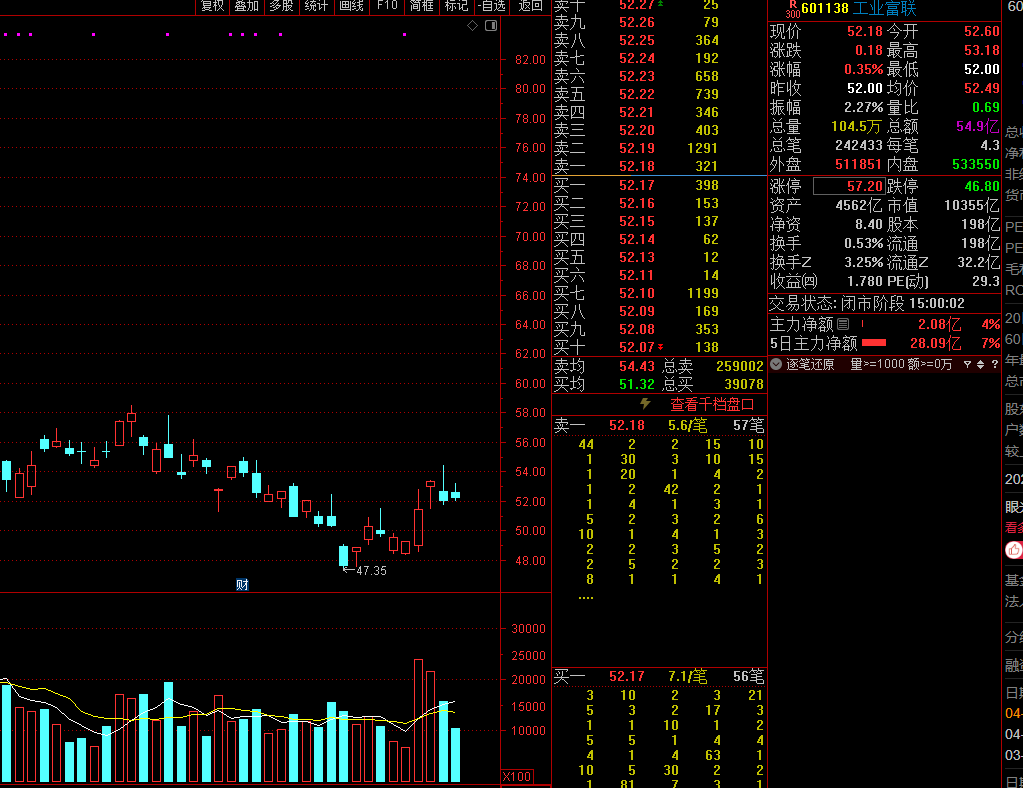Click the 市值 10355亿 value
Image resolution: width=1023 pixels, height=788 pixels.
coord(971,205)
